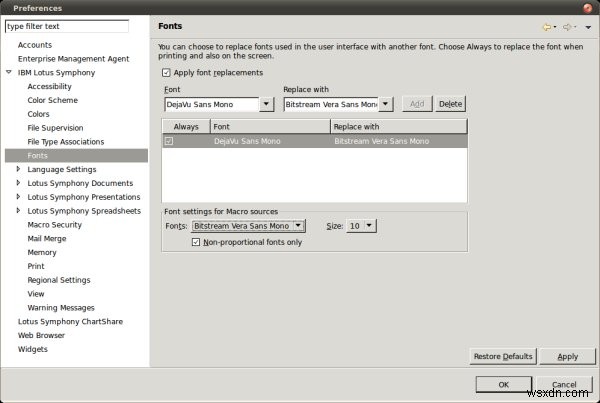Open Accessibility preferences
The width and height of the screenshot is (600, 403).
[49, 86]
